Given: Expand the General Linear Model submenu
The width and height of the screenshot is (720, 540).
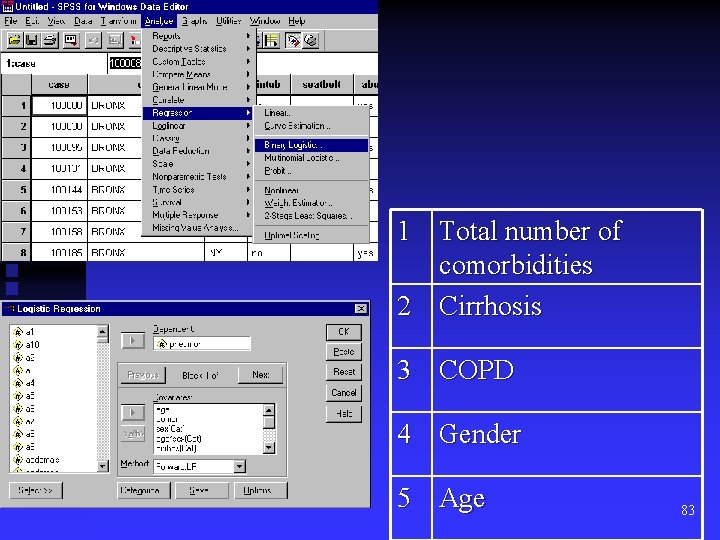Looking at the screenshot, I should click(197, 87).
